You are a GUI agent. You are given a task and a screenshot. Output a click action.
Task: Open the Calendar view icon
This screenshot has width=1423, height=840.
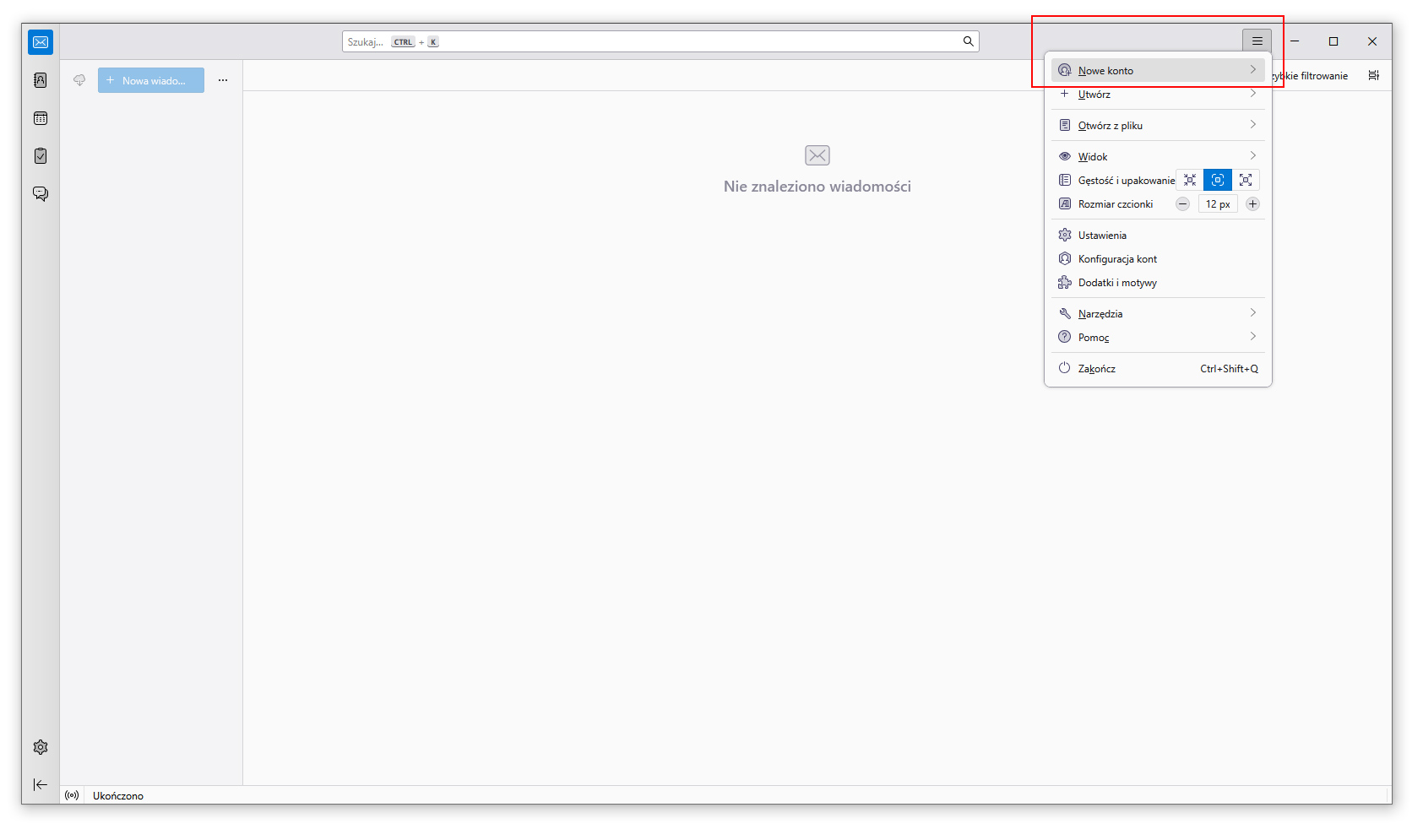tap(41, 118)
